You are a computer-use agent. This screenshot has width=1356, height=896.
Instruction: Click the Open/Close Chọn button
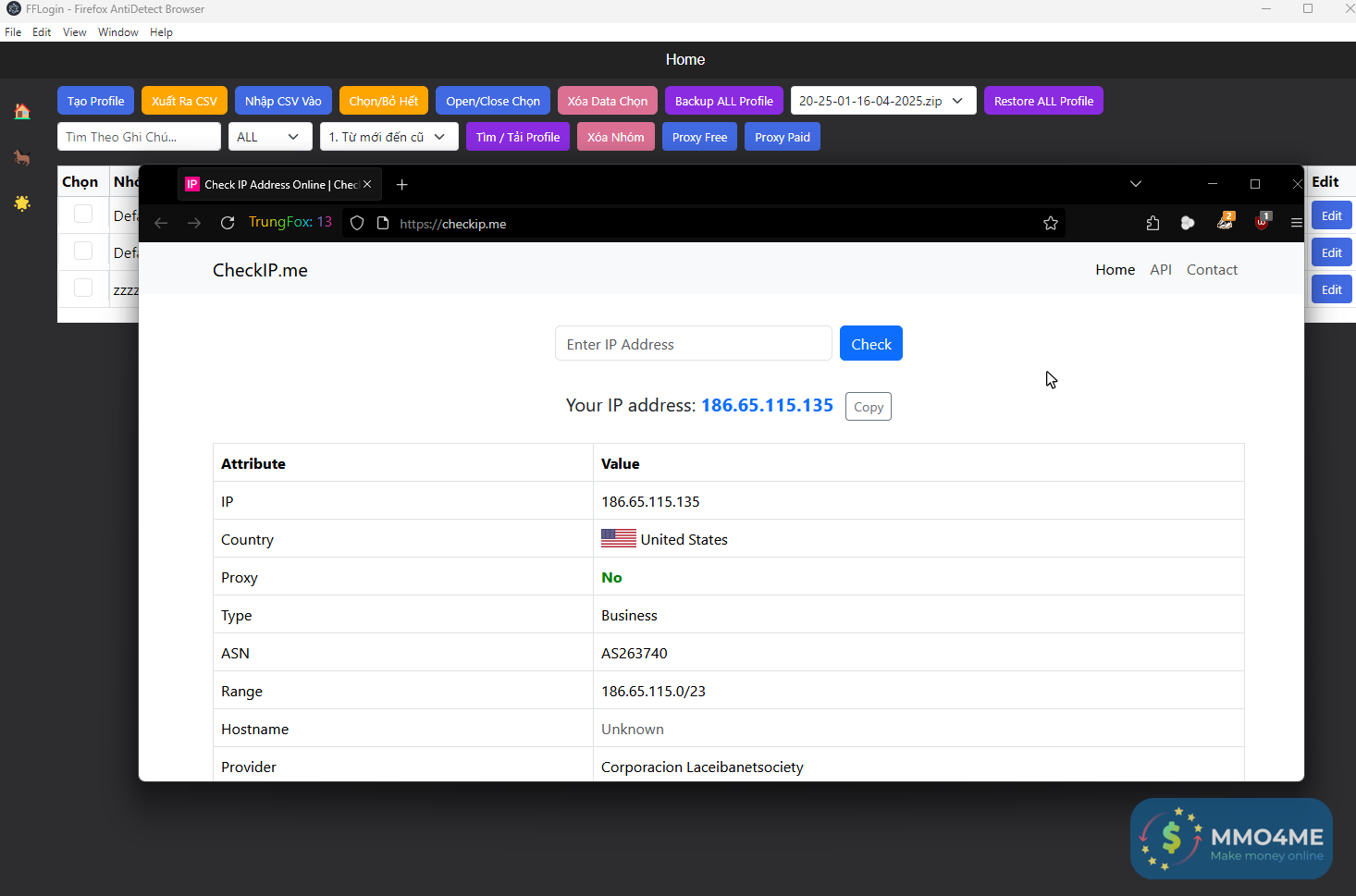click(x=493, y=101)
